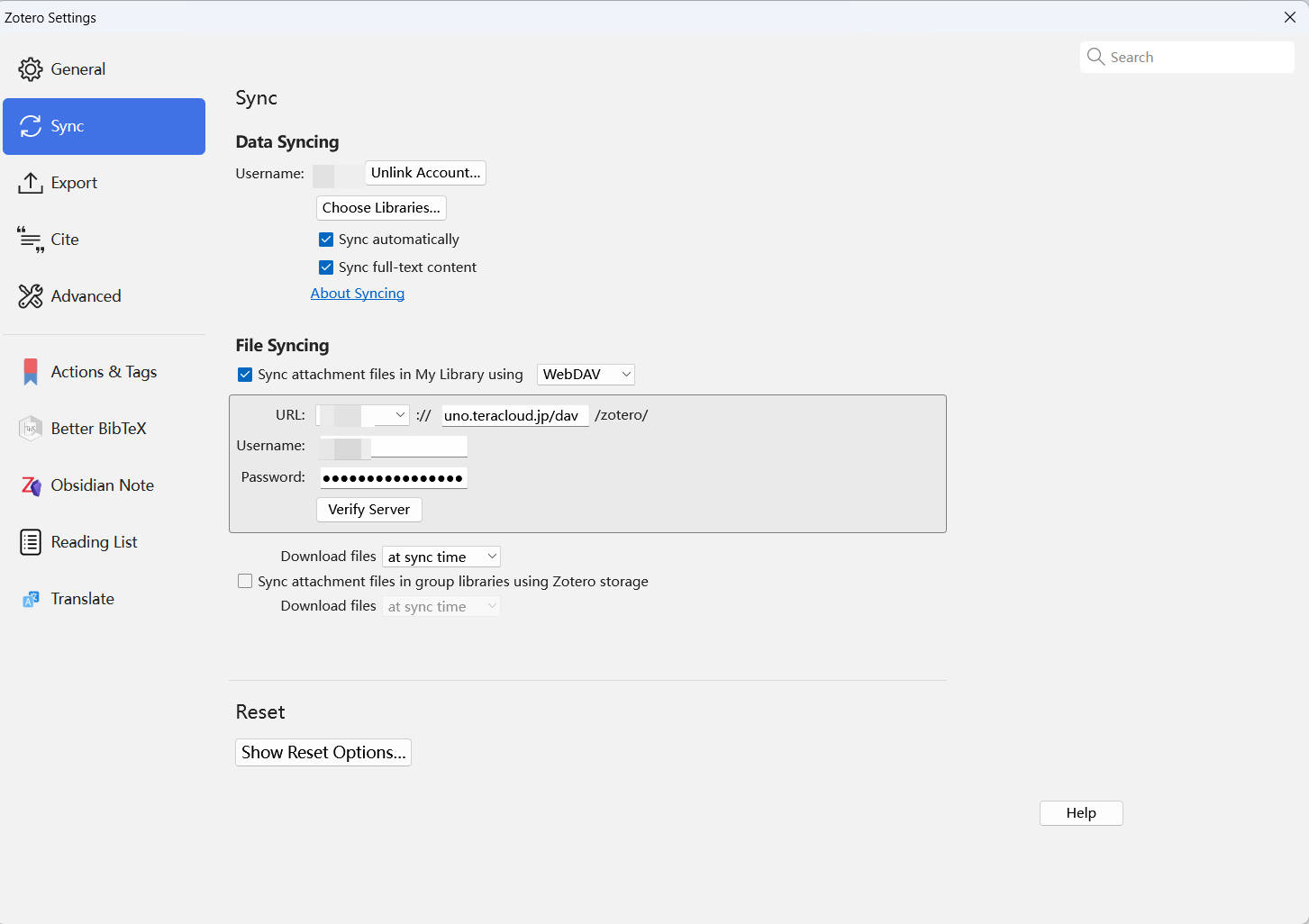Click the WebDAV password field
Screen dimensions: 1309x924
coord(394,478)
